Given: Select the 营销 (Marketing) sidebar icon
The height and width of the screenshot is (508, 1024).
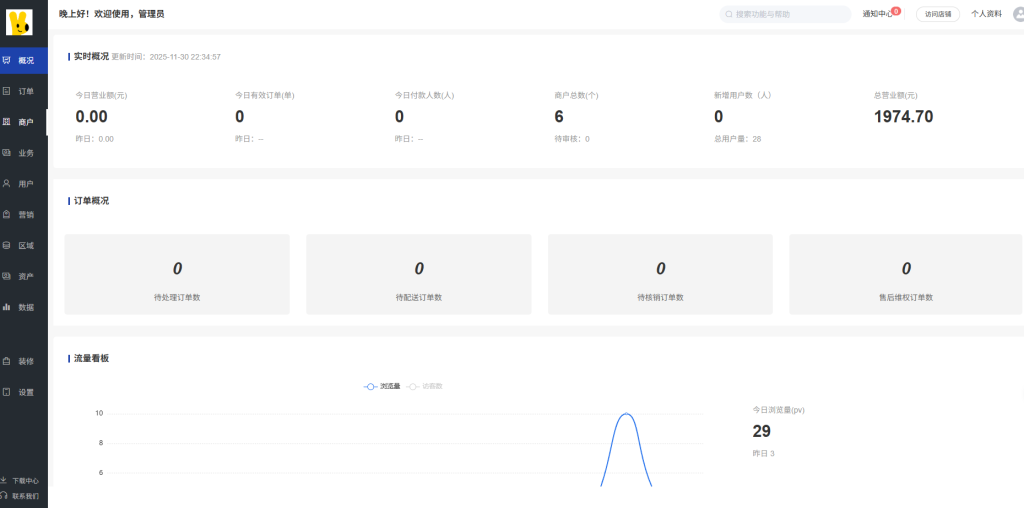Looking at the screenshot, I should 7,214.
